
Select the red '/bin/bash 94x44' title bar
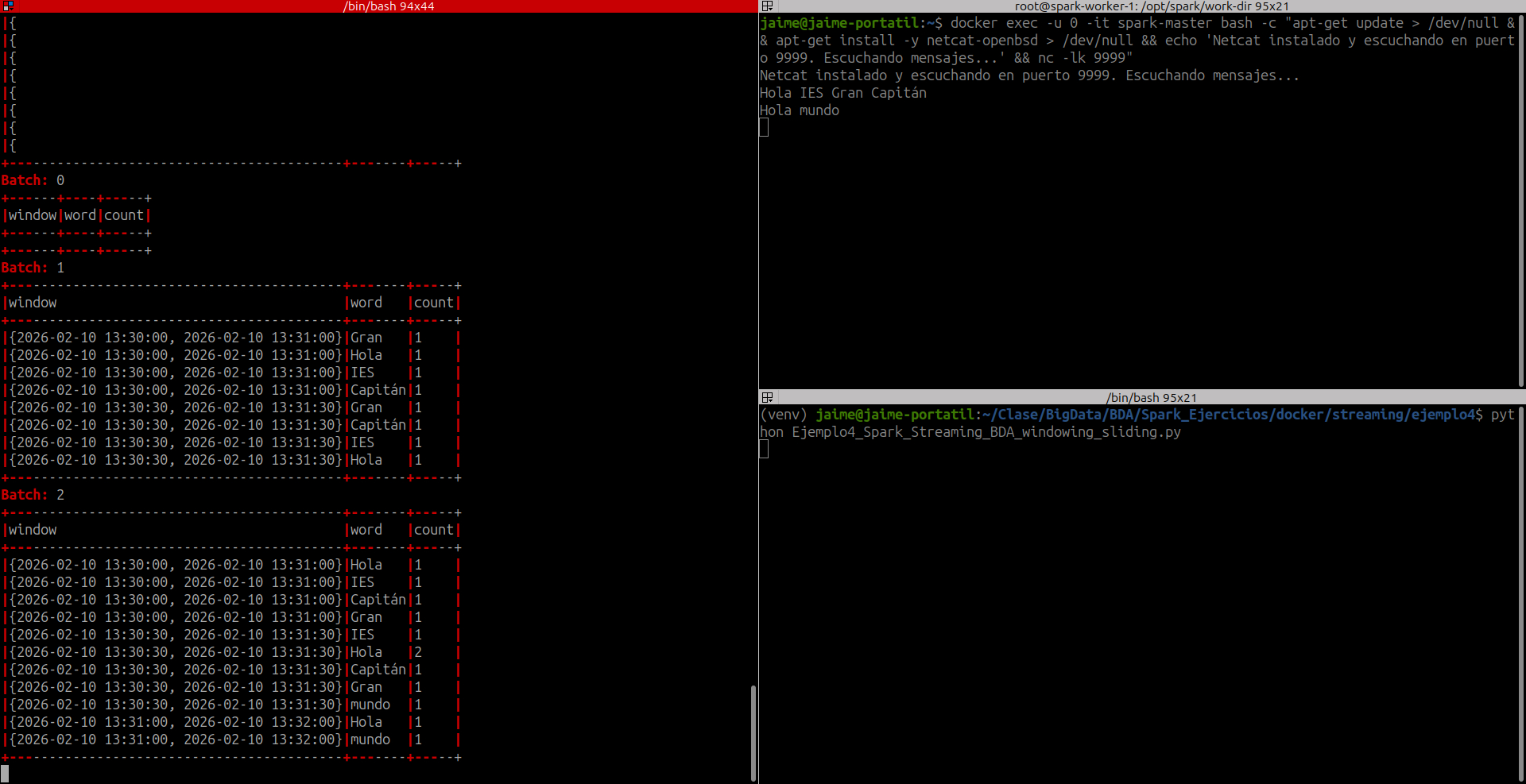click(x=388, y=6)
